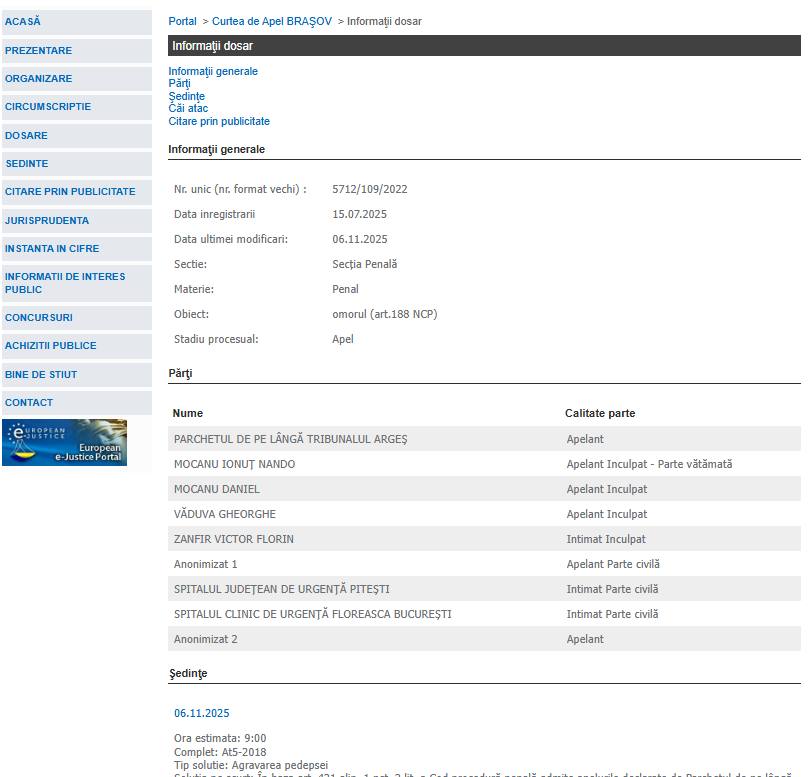Open the PREZENTARE menu item

[x=38, y=50]
